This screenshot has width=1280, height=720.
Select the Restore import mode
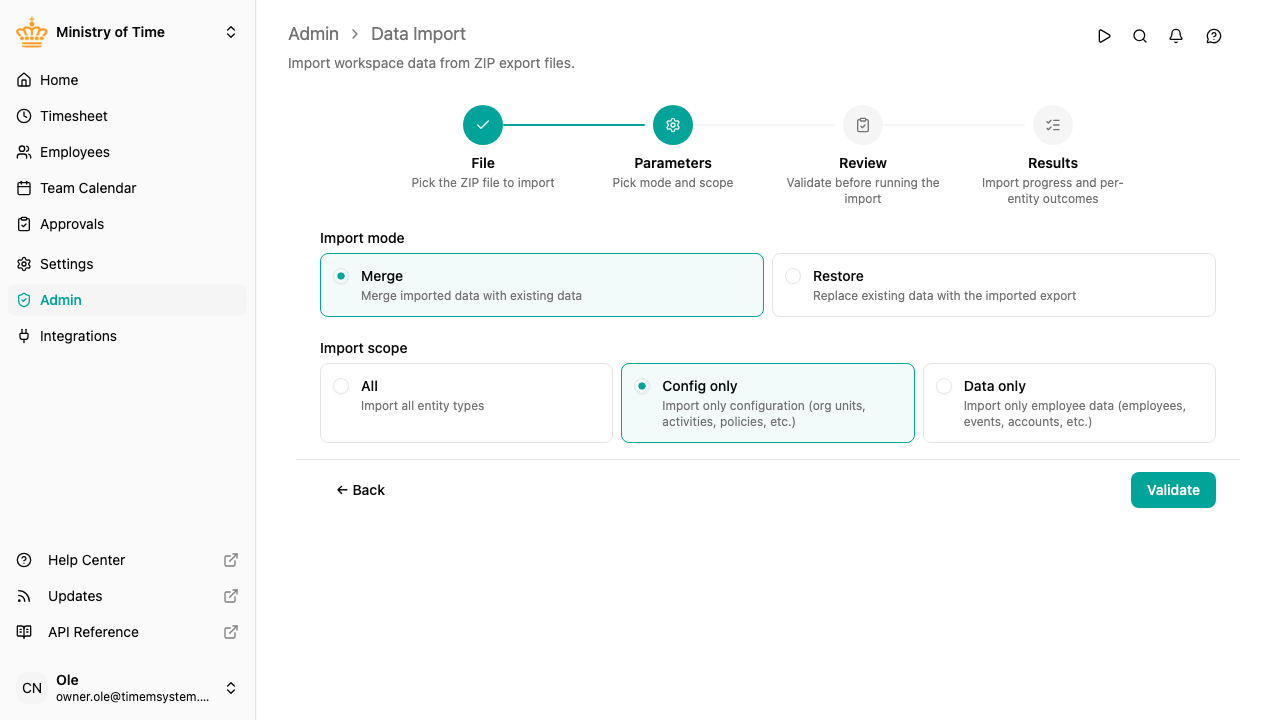[994, 285]
